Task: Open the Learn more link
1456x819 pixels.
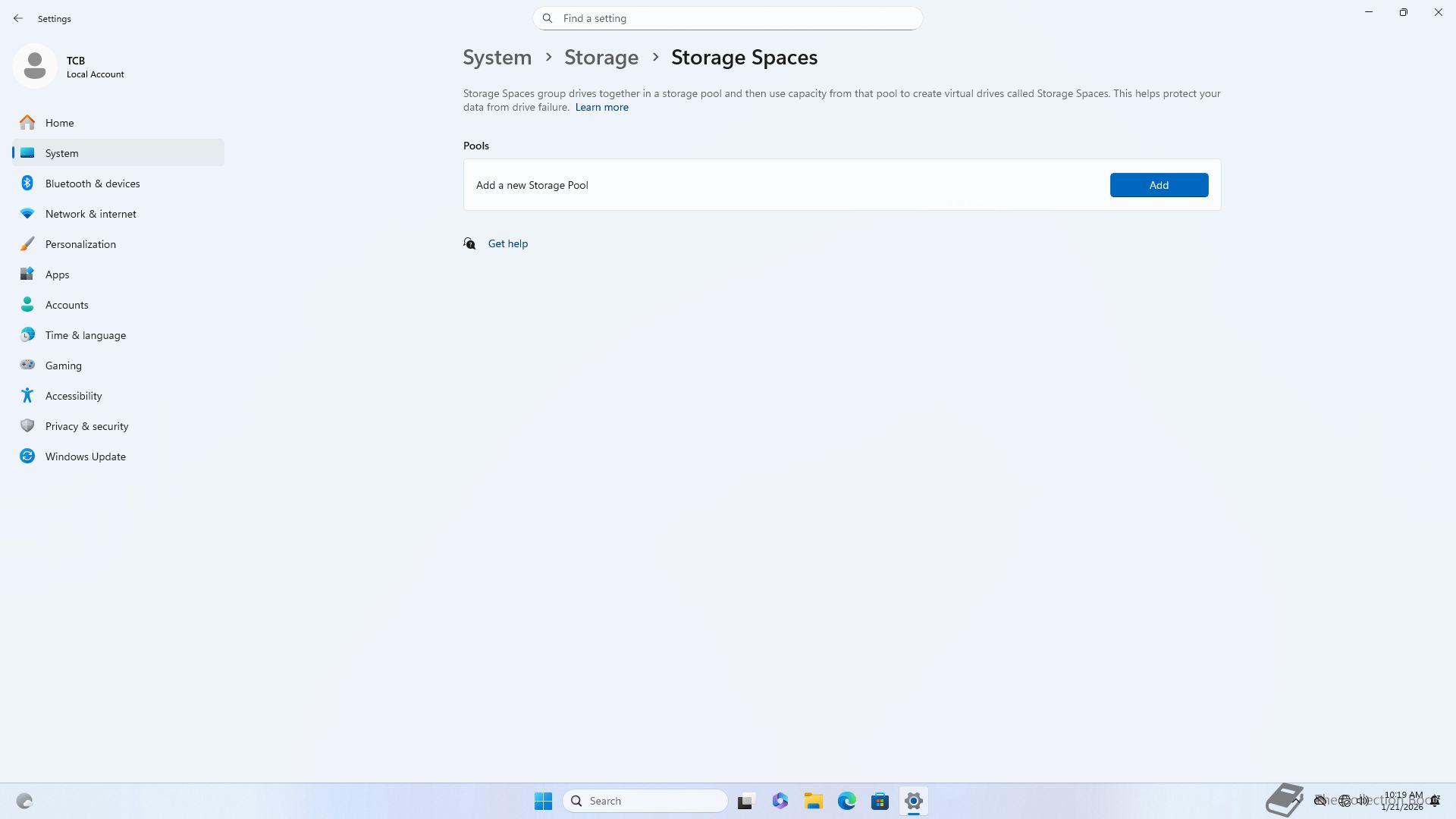Action: click(x=601, y=108)
